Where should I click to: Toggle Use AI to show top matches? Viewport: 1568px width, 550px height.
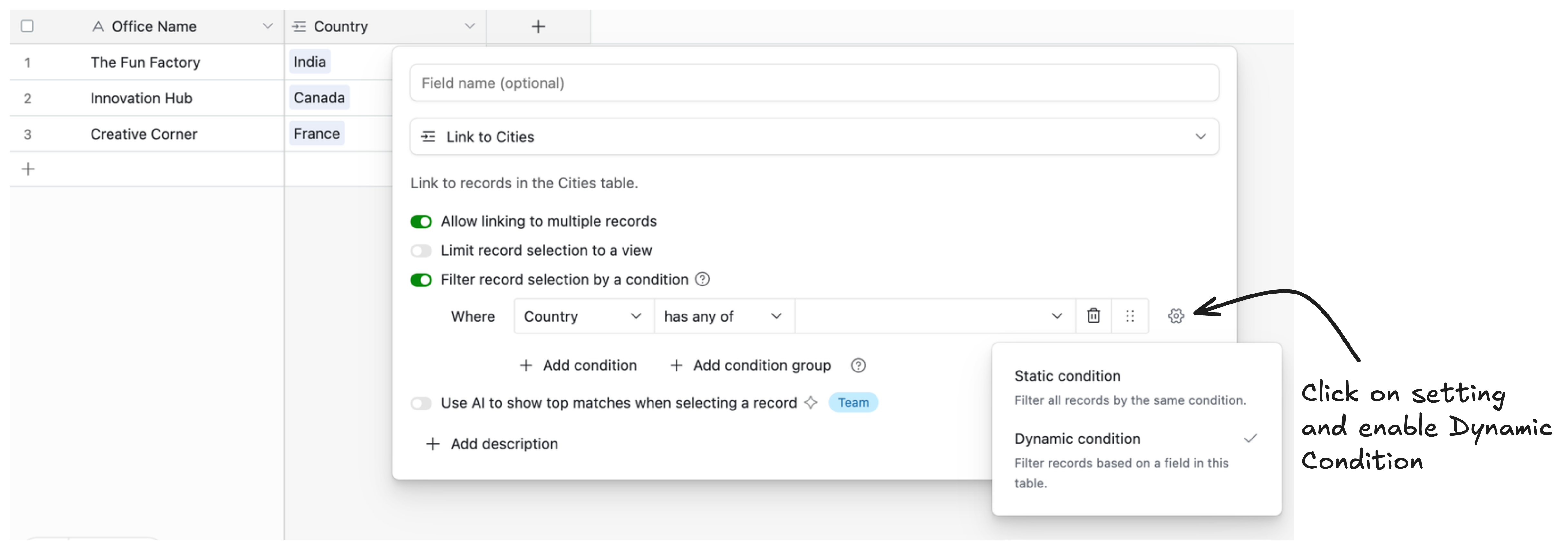[x=421, y=403]
